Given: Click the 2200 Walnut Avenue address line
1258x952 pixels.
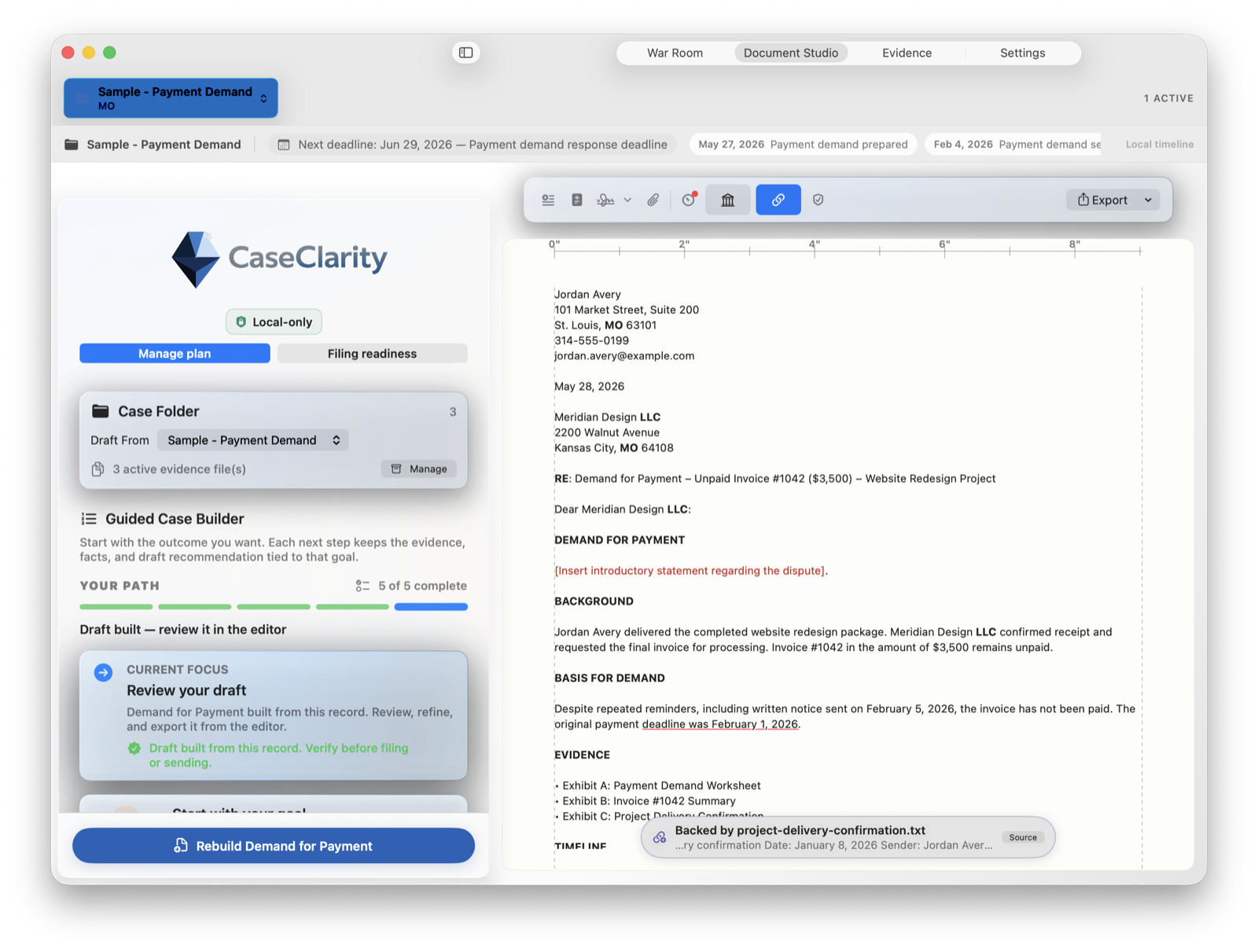Looking at the screenshot, I should pyautogui.click(x=607, y=432).
